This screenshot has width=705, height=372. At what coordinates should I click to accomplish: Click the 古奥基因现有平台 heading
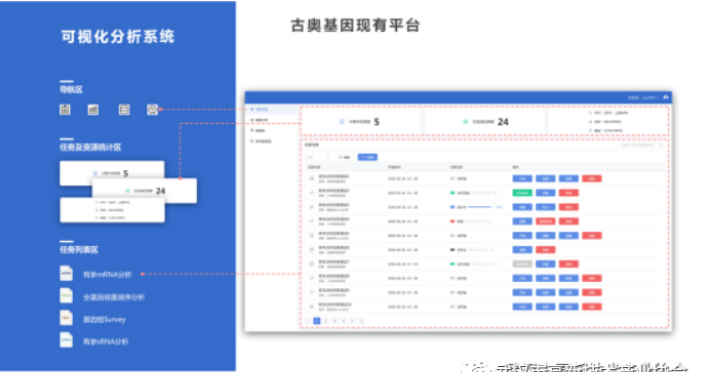(355, 25)
